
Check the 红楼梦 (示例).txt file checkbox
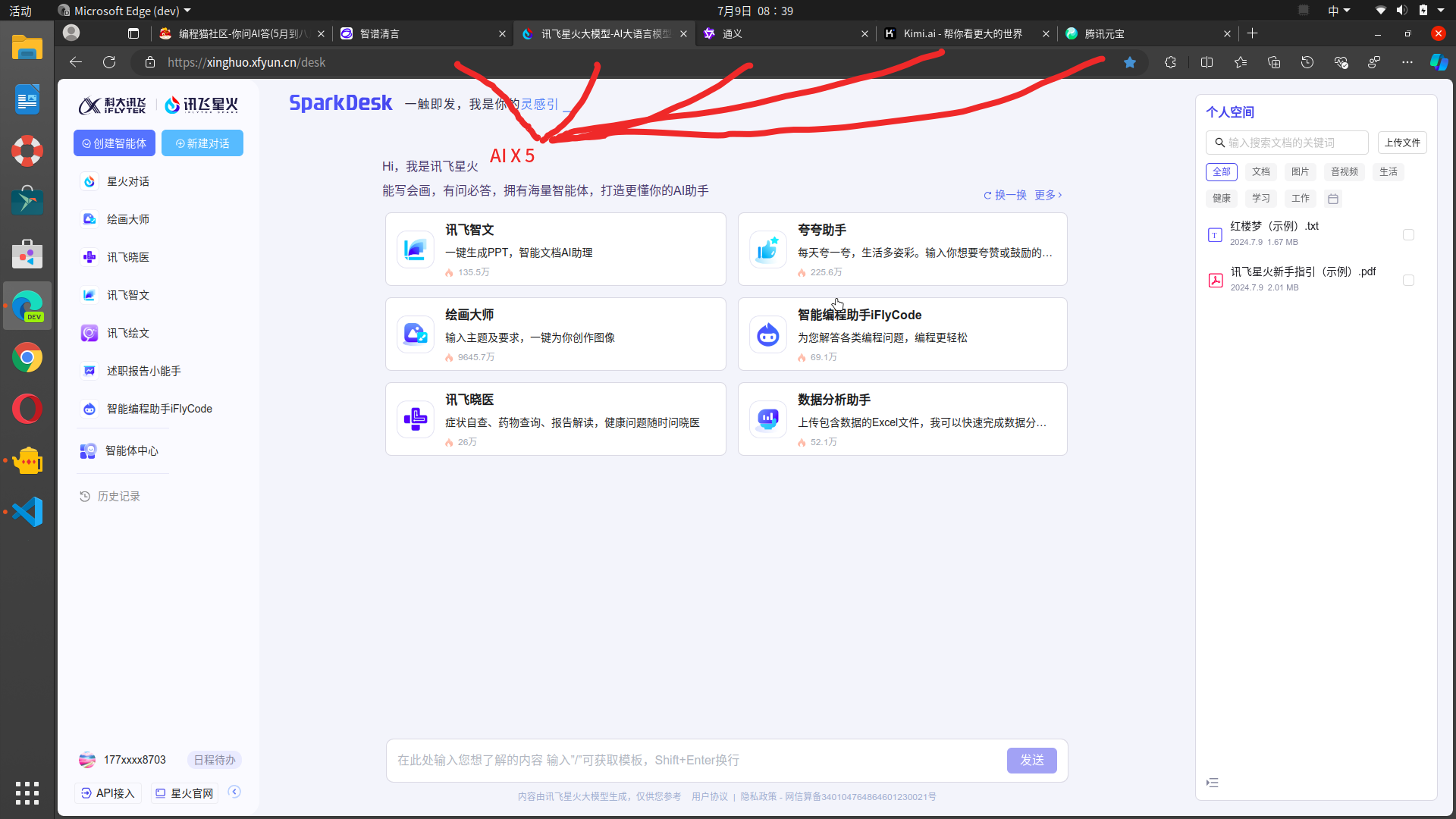pyautogui.click(x=1409, y=235)
